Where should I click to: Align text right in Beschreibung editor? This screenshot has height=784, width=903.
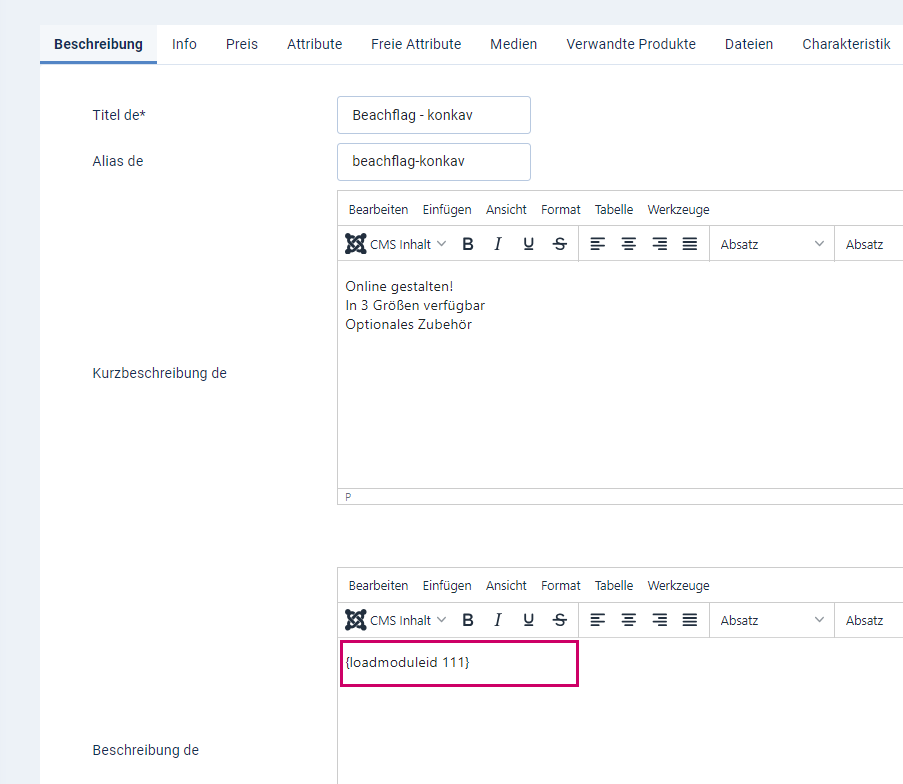coord(659,620)
